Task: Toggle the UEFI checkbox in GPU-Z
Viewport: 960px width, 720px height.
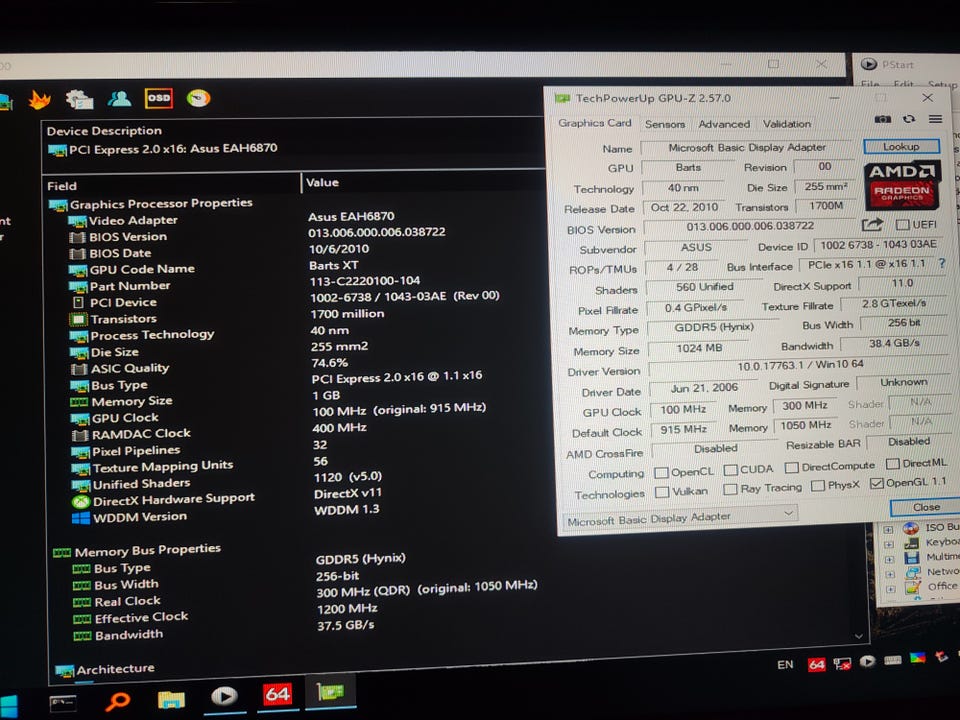Action: pyautogui.click(x=902, y=225)
